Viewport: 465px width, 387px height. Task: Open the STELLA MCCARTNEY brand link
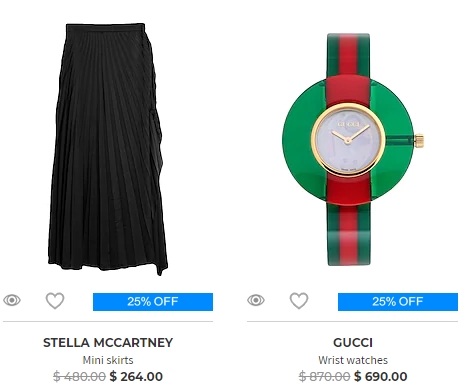108,343
